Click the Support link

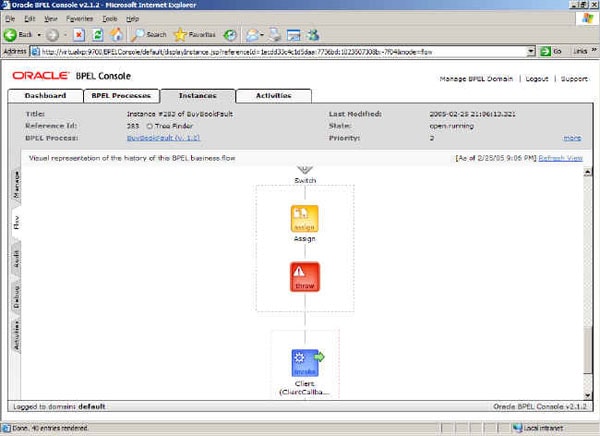[574, 78]
